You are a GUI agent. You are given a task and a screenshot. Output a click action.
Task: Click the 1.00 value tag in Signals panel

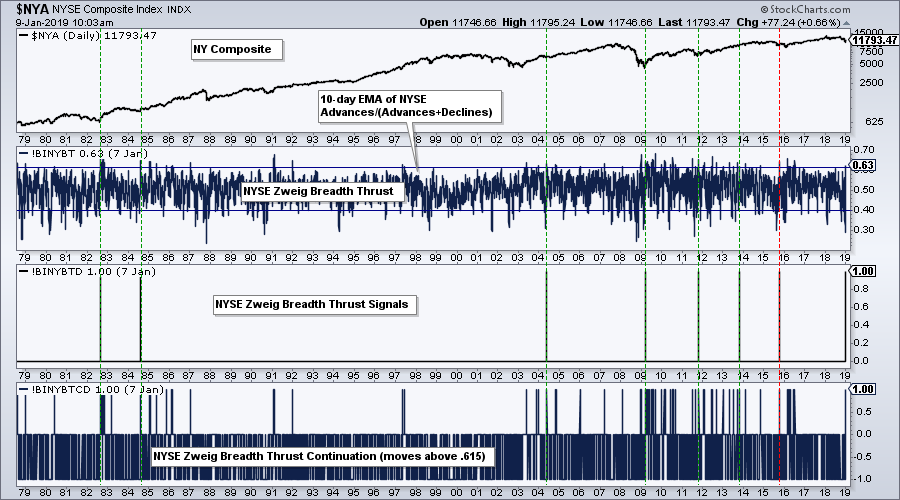coord(863,271)
